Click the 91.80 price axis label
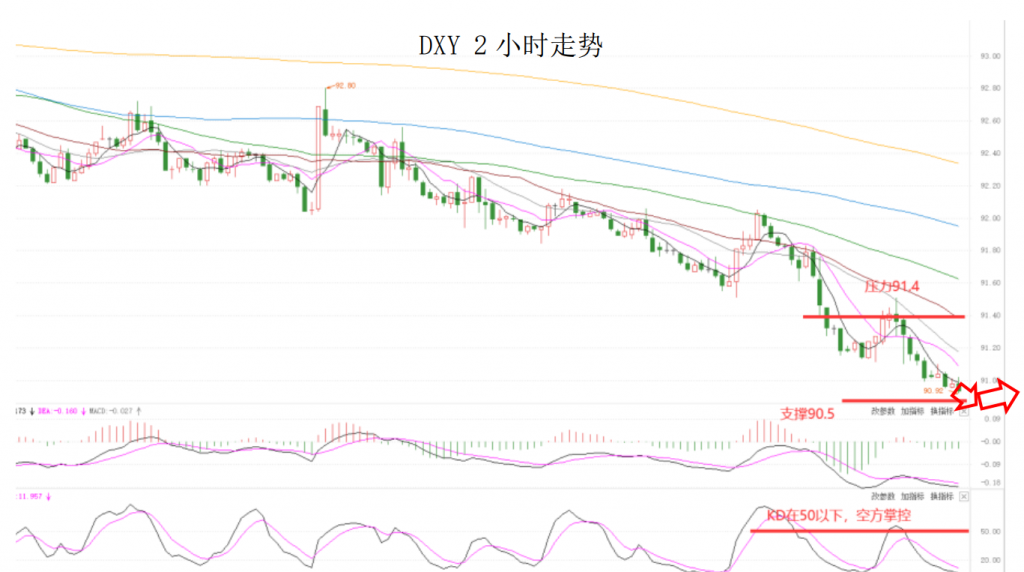 (x=990, y=251)
